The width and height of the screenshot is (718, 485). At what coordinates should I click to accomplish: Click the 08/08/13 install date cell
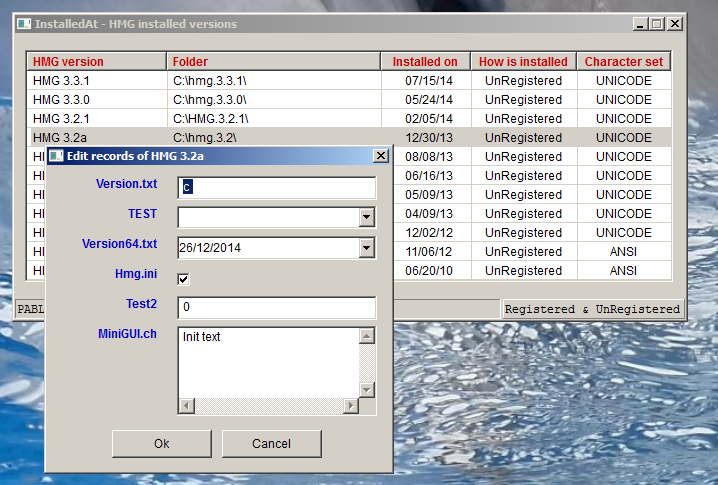coord(429,157)
